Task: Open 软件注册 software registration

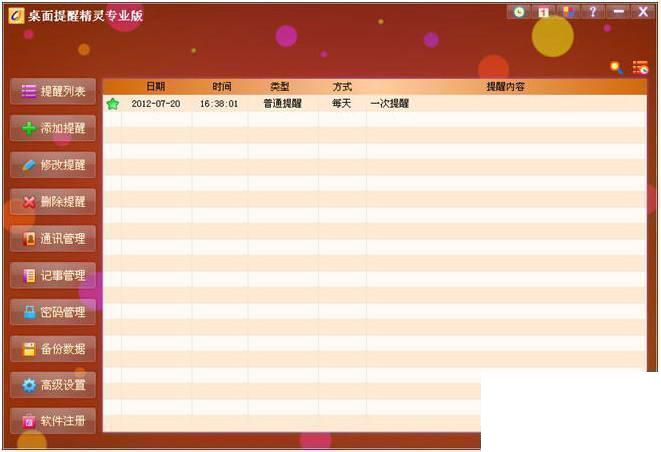Action: (x=53, y=421)
